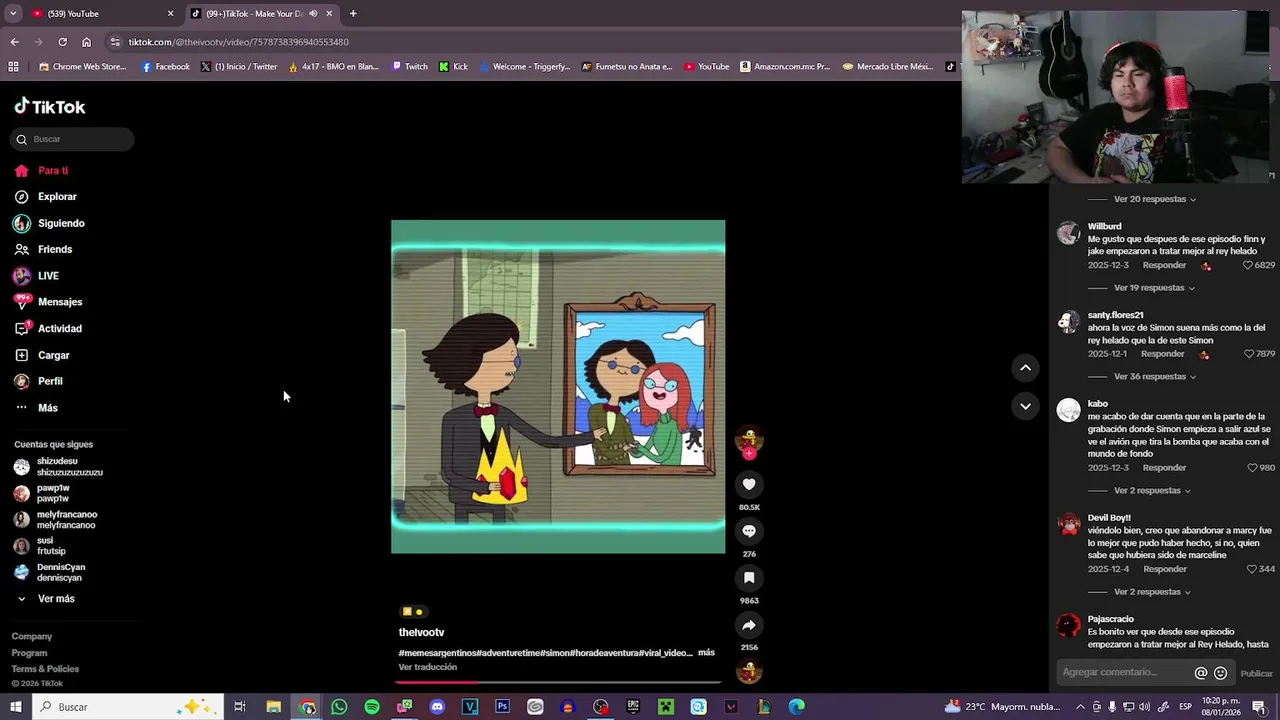Image resolution: width=1280 pixels, height=720 pixels.
Task: Open Terms & Policies footer link
Action: [x=45, y=669]
